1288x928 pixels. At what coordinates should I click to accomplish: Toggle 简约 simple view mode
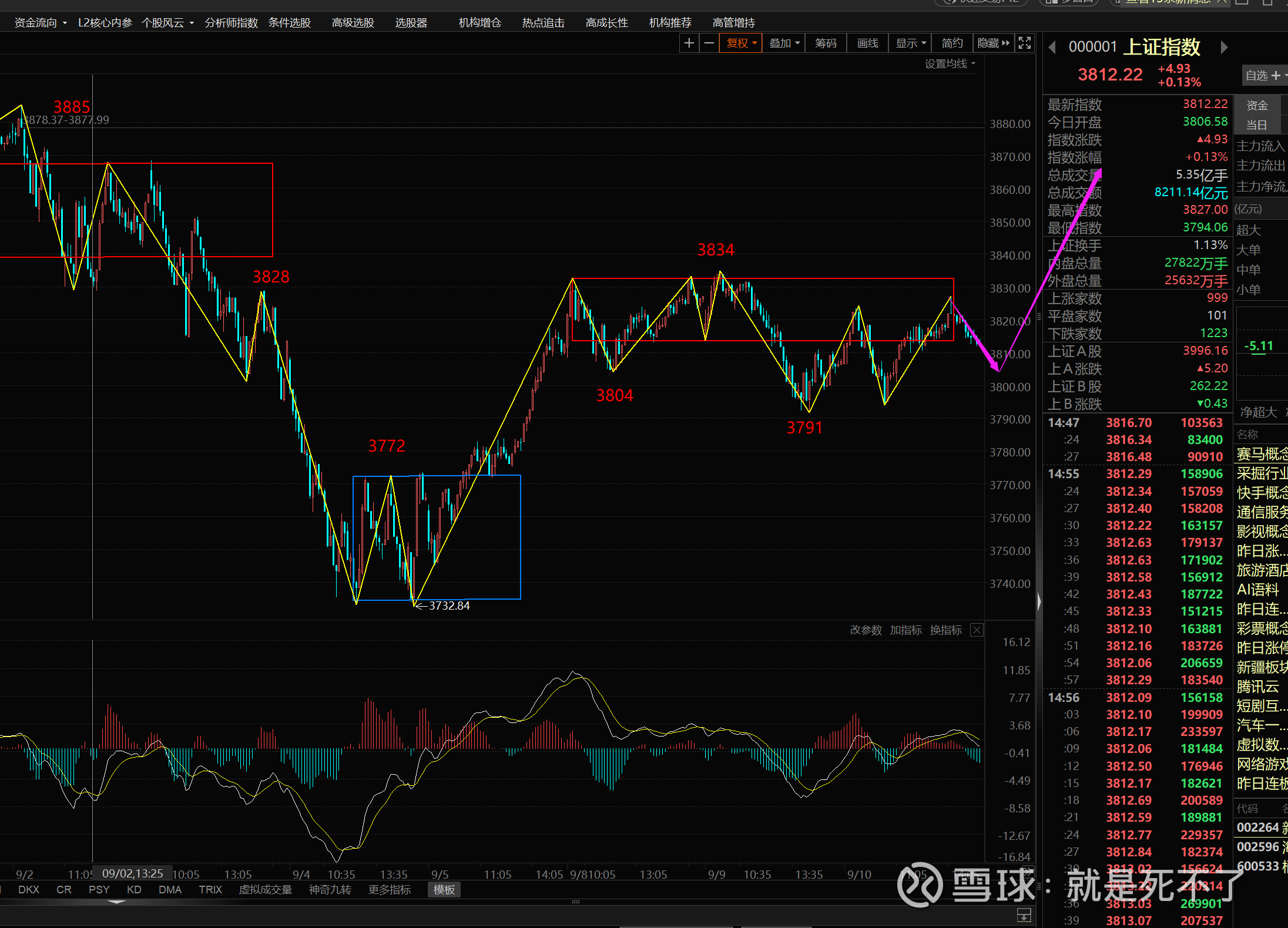952,43
